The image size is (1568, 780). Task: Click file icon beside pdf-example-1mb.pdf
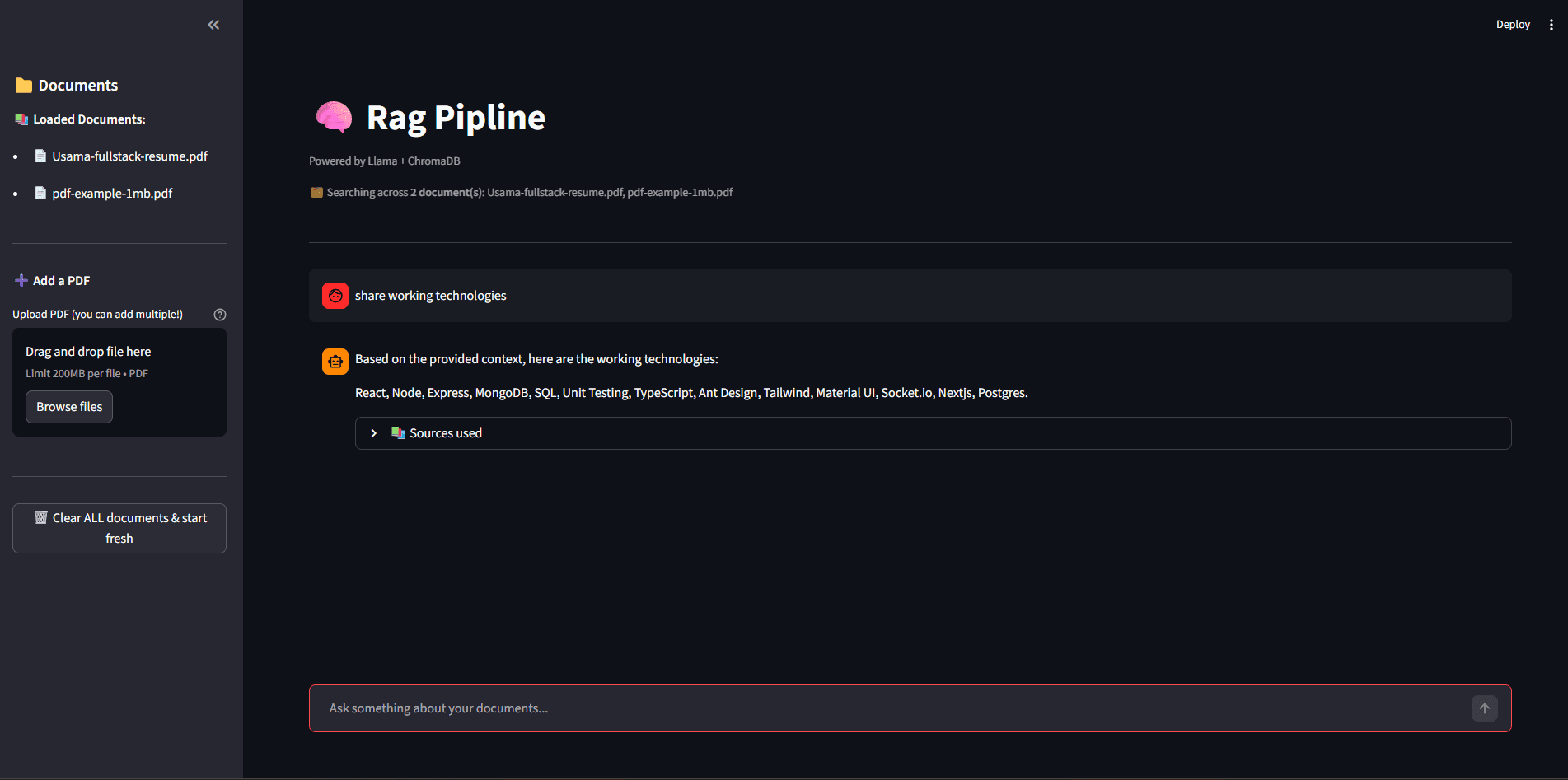40,193
